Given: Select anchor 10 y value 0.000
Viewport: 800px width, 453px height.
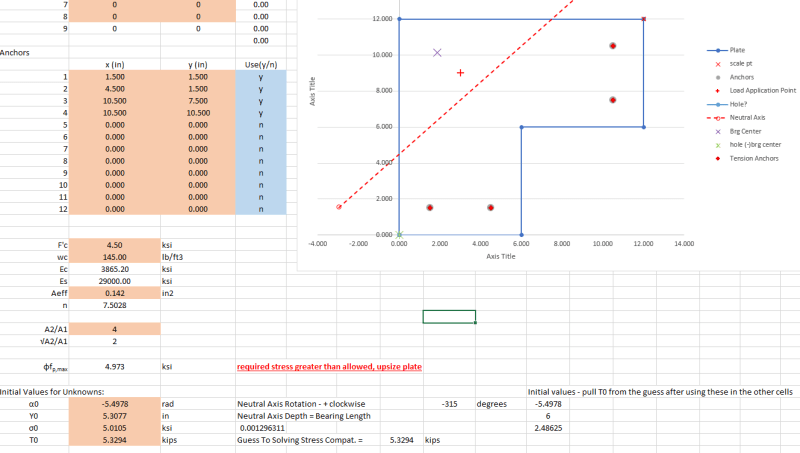Looking at the screenshot, I should click(x=198, y=185).
